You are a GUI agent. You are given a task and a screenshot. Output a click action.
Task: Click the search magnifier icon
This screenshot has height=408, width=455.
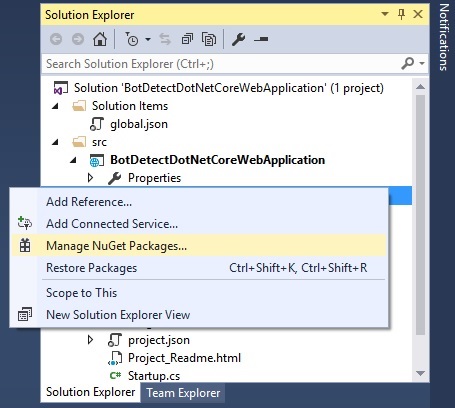point(407,63)
